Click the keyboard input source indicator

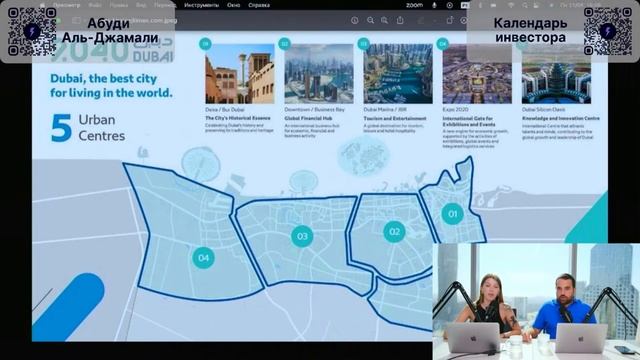pyautogui.click(x=464, y=5)
